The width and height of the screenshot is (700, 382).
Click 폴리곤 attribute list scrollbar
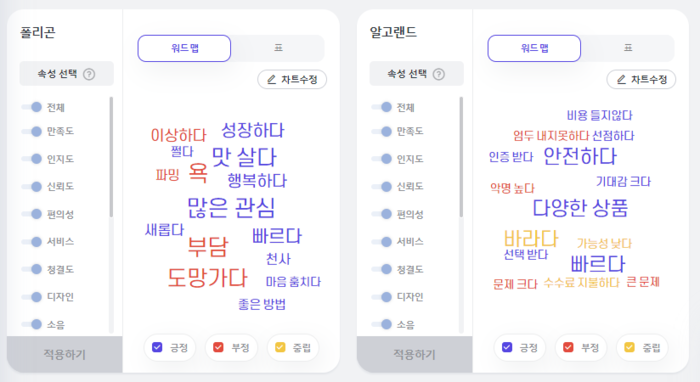click(x=111, y=157)
